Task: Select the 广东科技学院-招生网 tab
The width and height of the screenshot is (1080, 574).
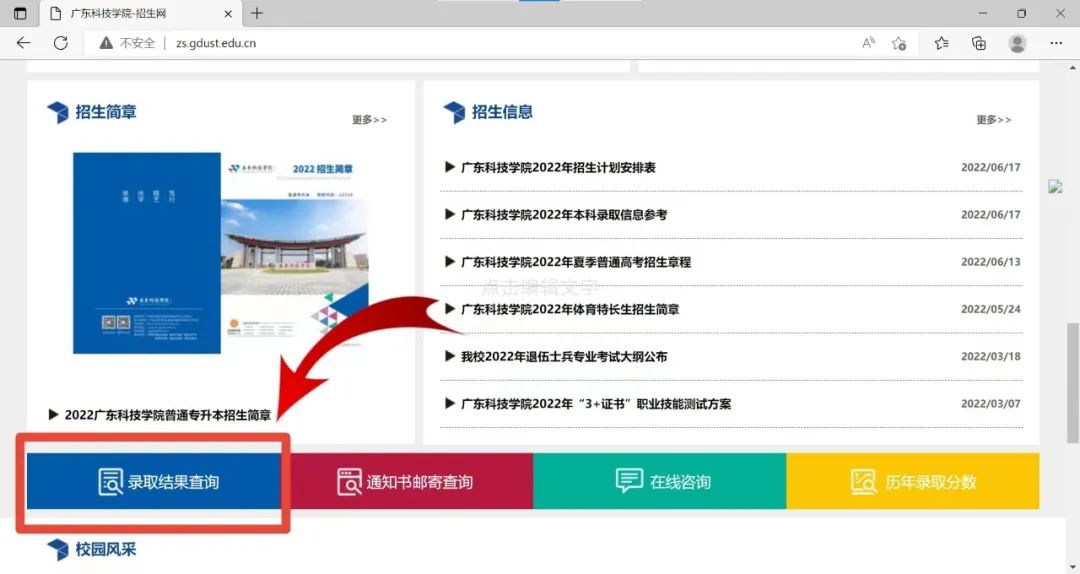Action: click(141, 13)
